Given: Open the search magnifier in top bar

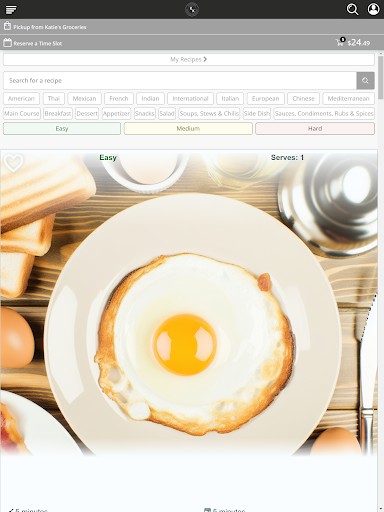Looking at the screenshot, I should pyautogui.click(x=352, y=9).
